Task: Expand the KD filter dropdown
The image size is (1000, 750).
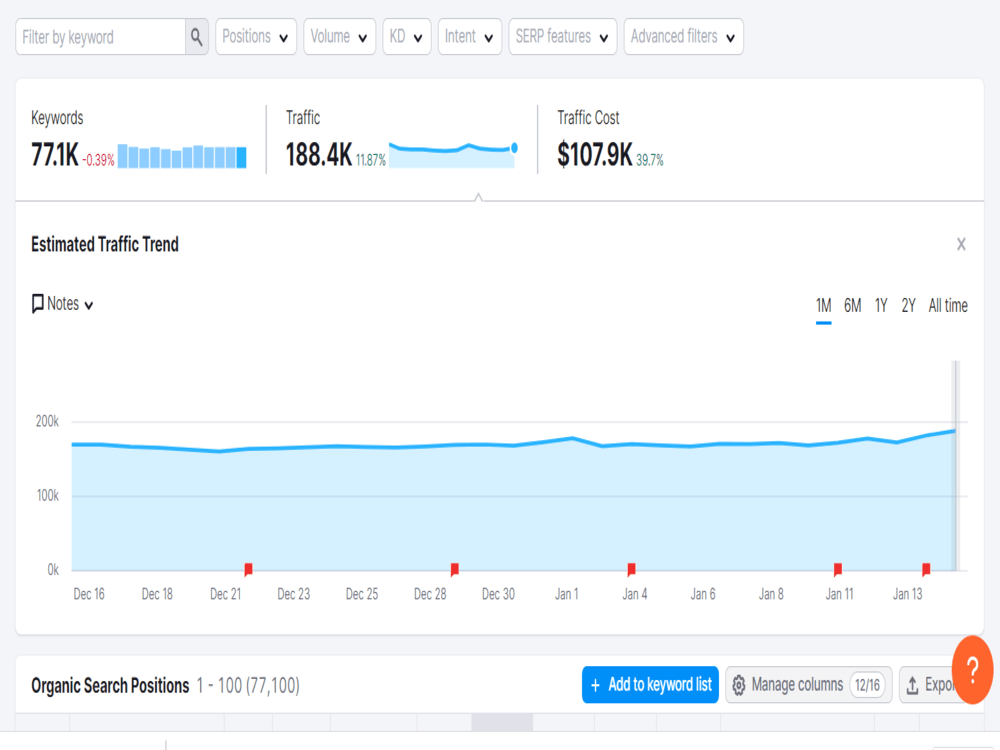Action: click(x=407, y=37)
